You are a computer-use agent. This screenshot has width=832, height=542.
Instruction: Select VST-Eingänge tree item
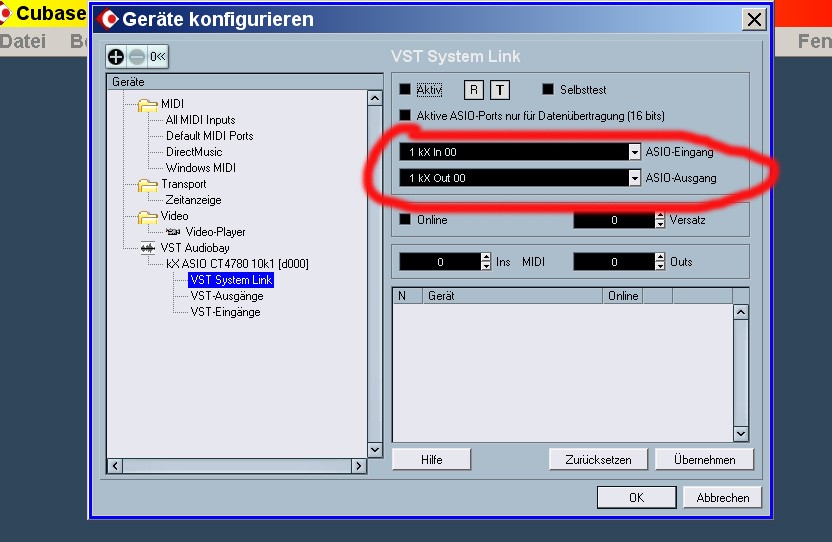225,312
